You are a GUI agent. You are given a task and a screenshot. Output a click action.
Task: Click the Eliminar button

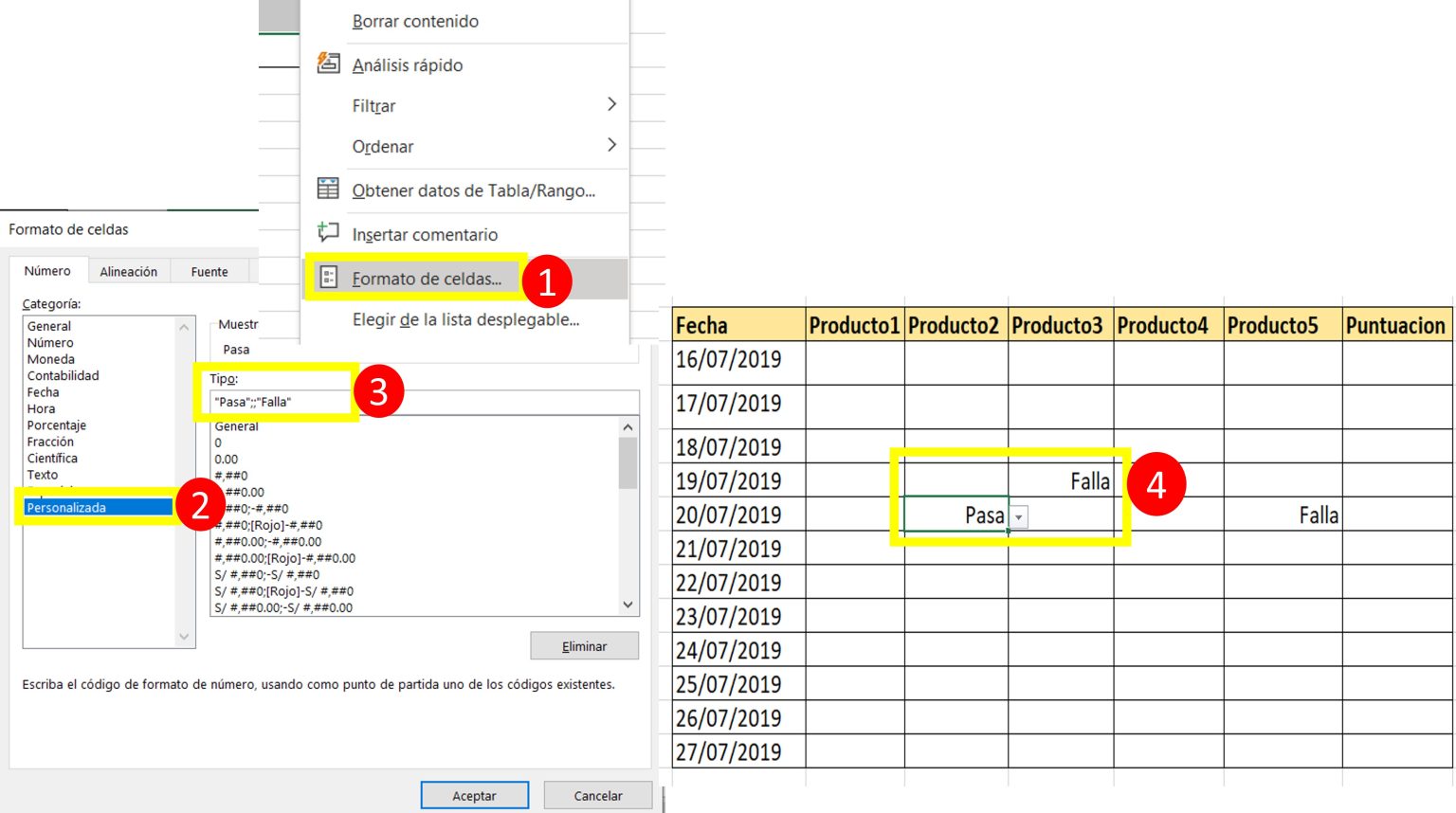pos(584,645)
